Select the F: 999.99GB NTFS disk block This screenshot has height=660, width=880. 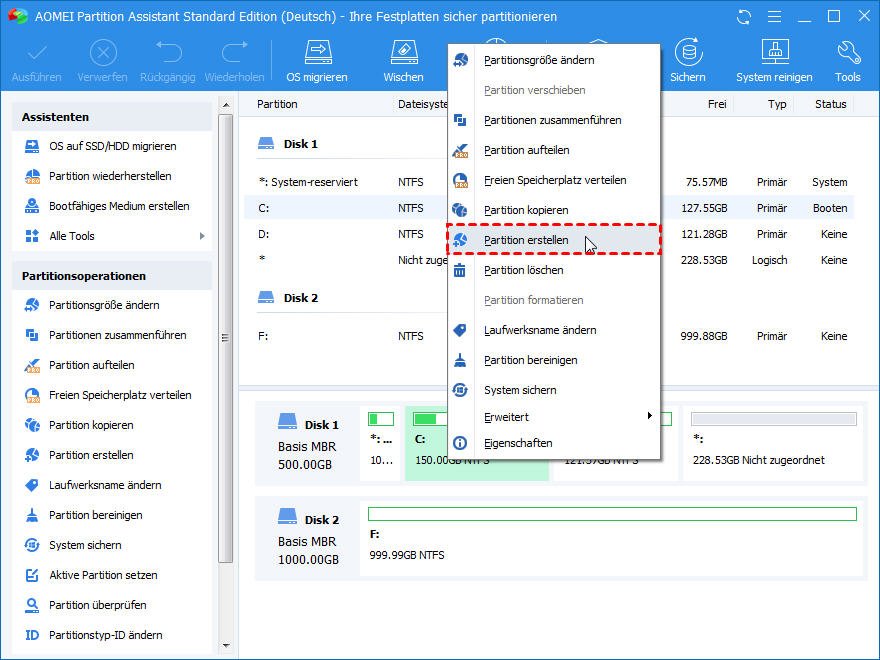pos(612,538)
